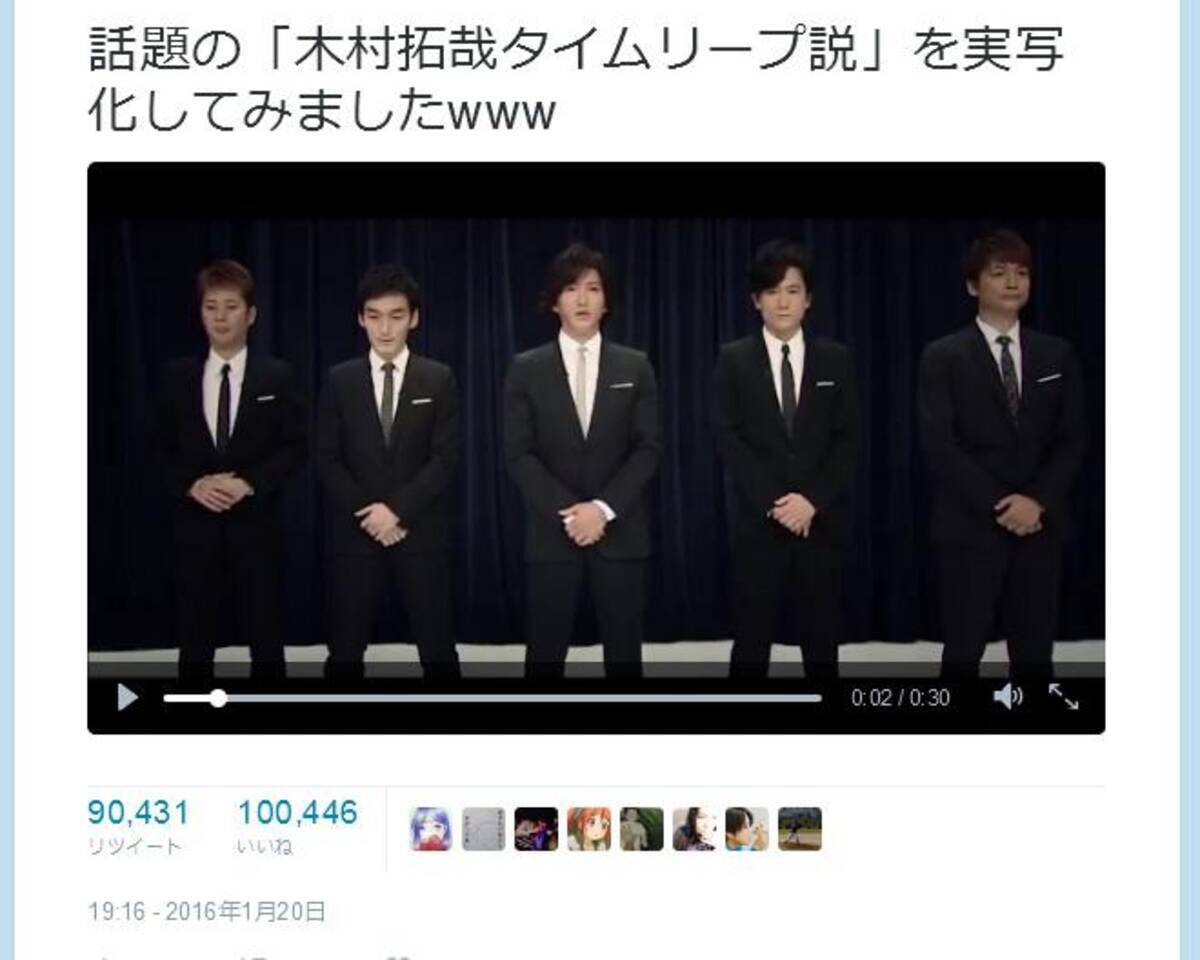Open the fourth orange-haired liker avatar

point(589,829)
